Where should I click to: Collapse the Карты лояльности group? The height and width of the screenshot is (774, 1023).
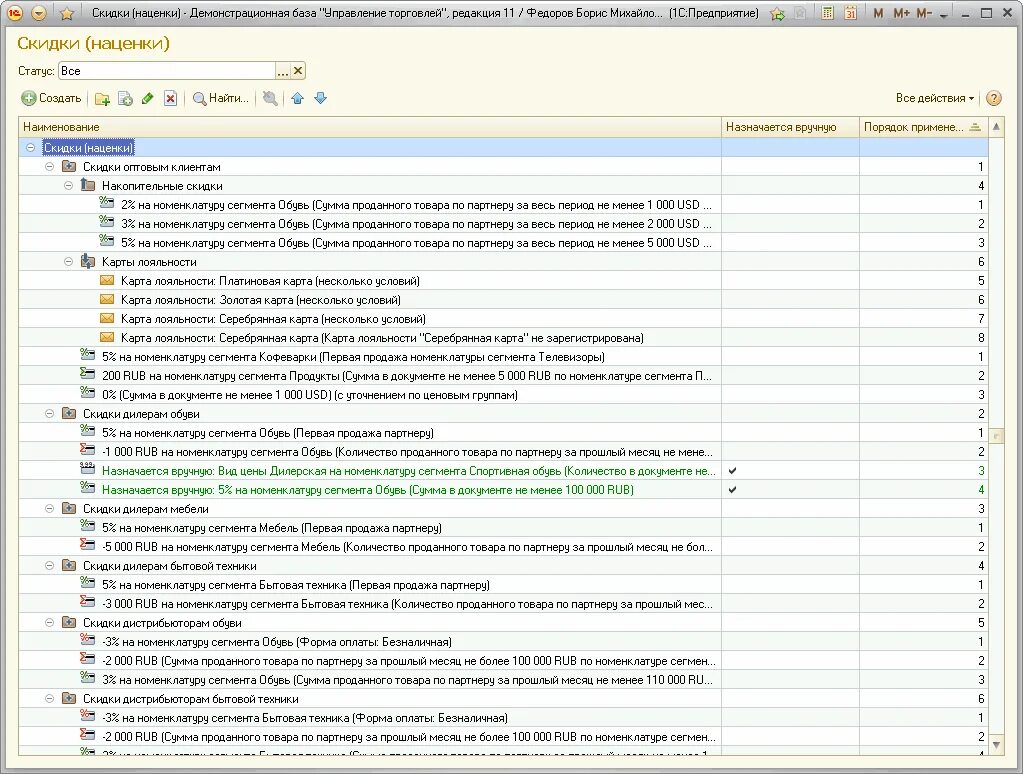(x=68, y=262)
